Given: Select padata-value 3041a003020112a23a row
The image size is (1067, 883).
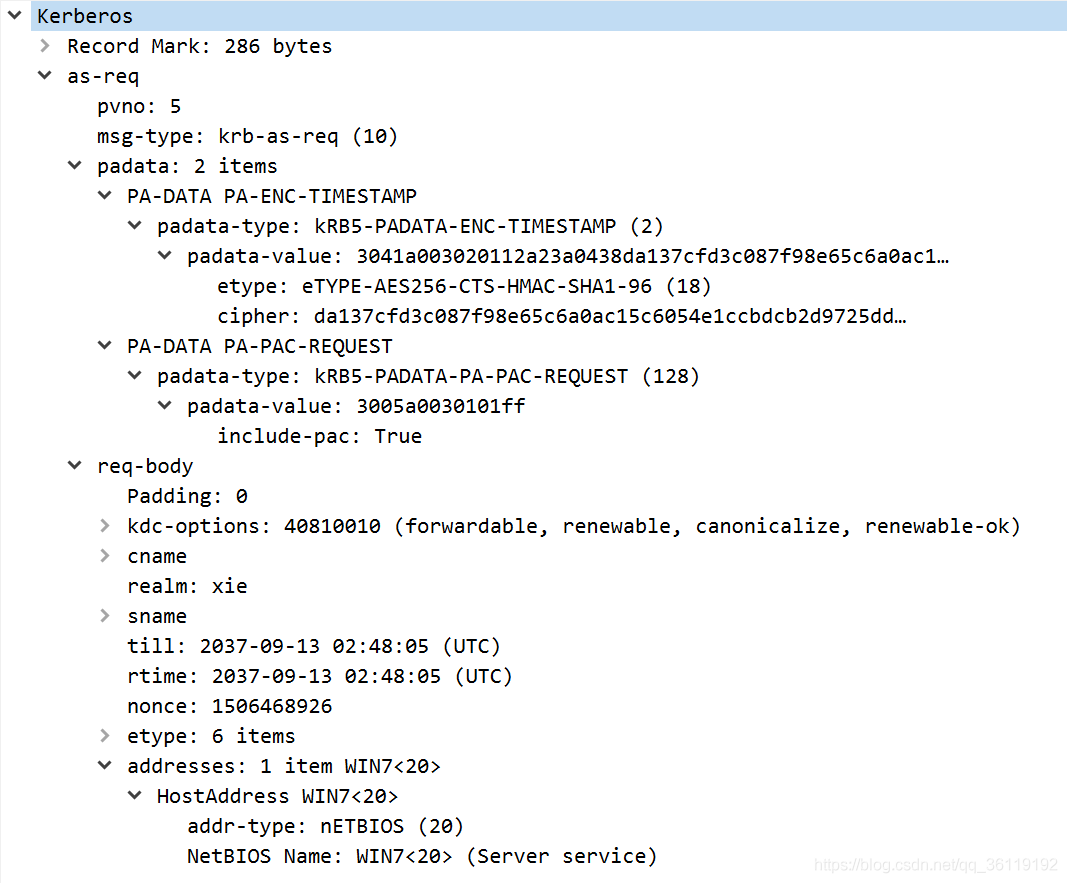Looking at the screenshot, I should (x=568, y=256).
